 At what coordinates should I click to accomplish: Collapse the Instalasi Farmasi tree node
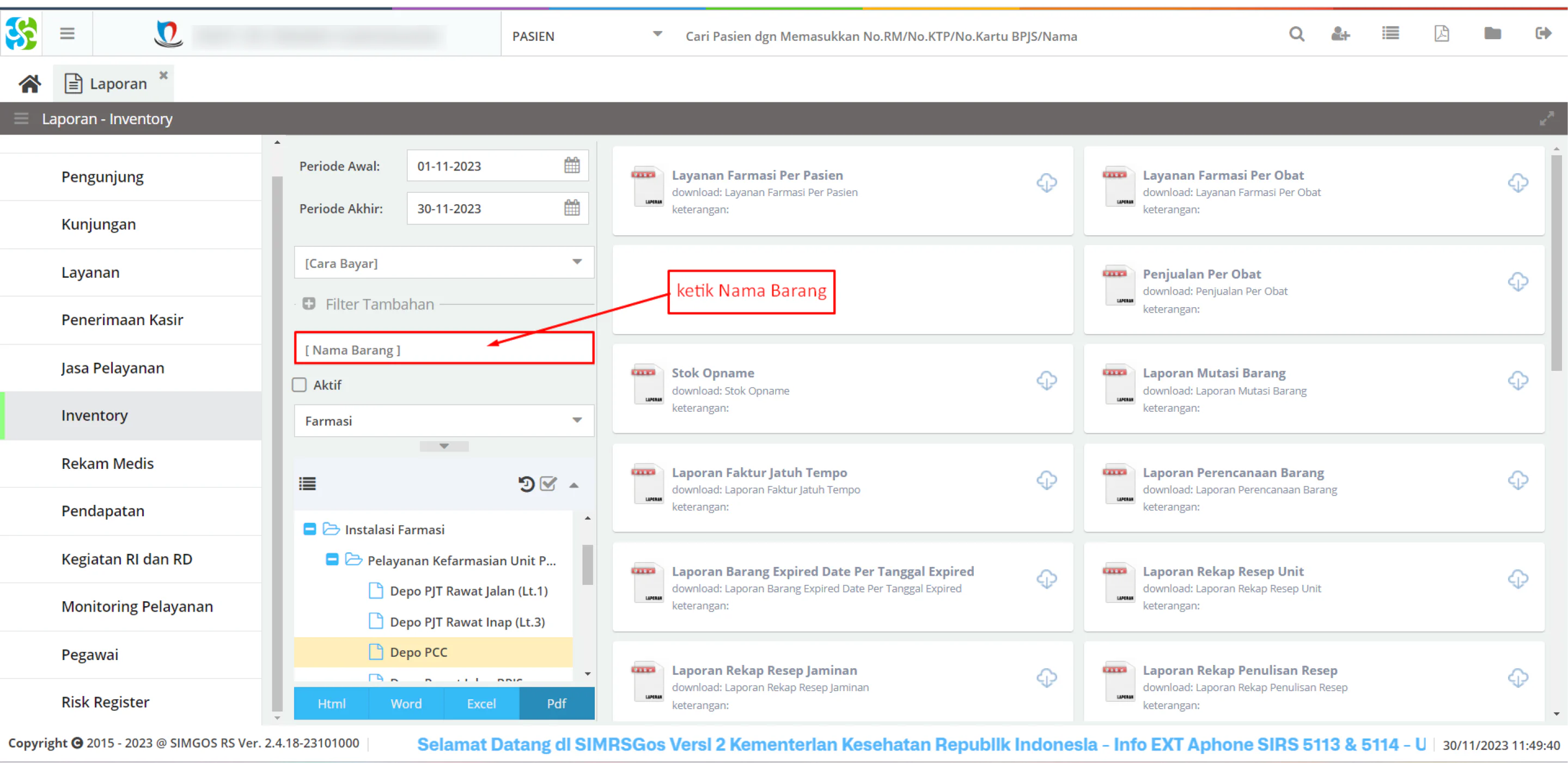point(309,529)
